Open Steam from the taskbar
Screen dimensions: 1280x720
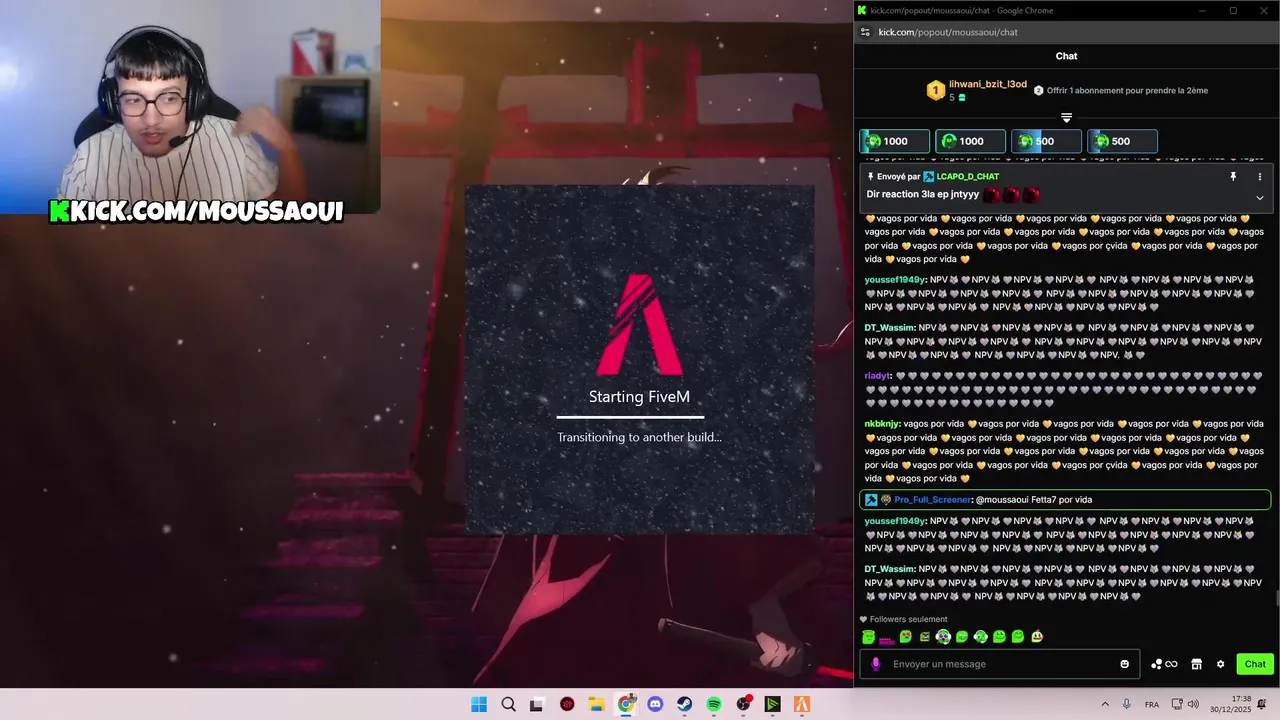click(685, 704)
